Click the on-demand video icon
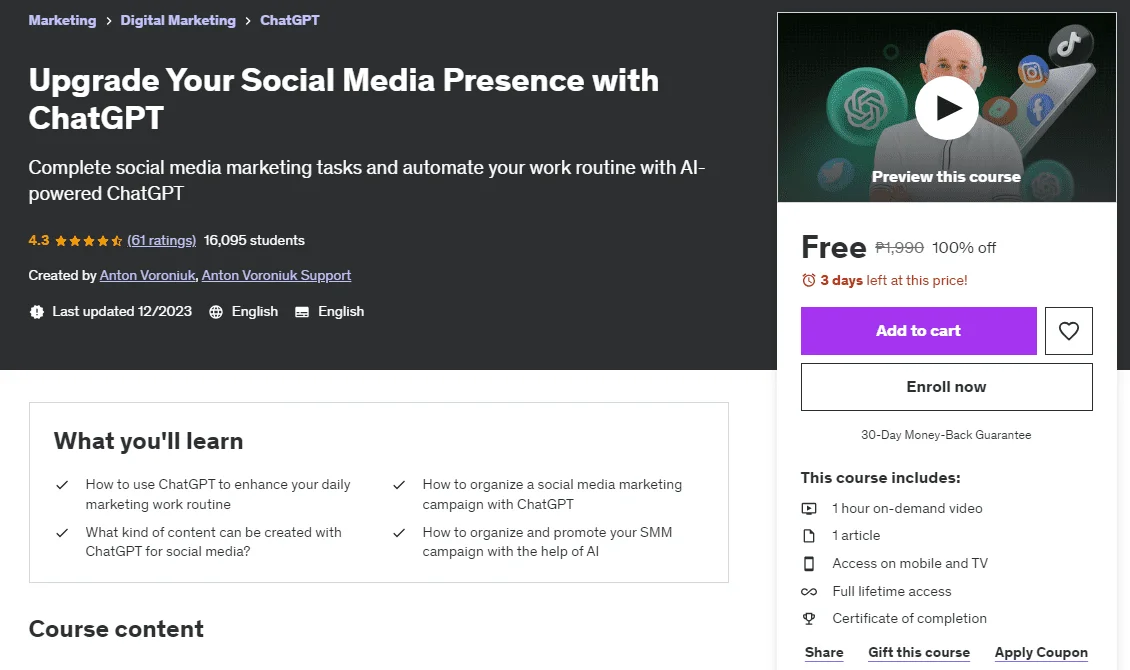Image resolution: width=1130 pixels, height=670 pixels. (809, 509)
